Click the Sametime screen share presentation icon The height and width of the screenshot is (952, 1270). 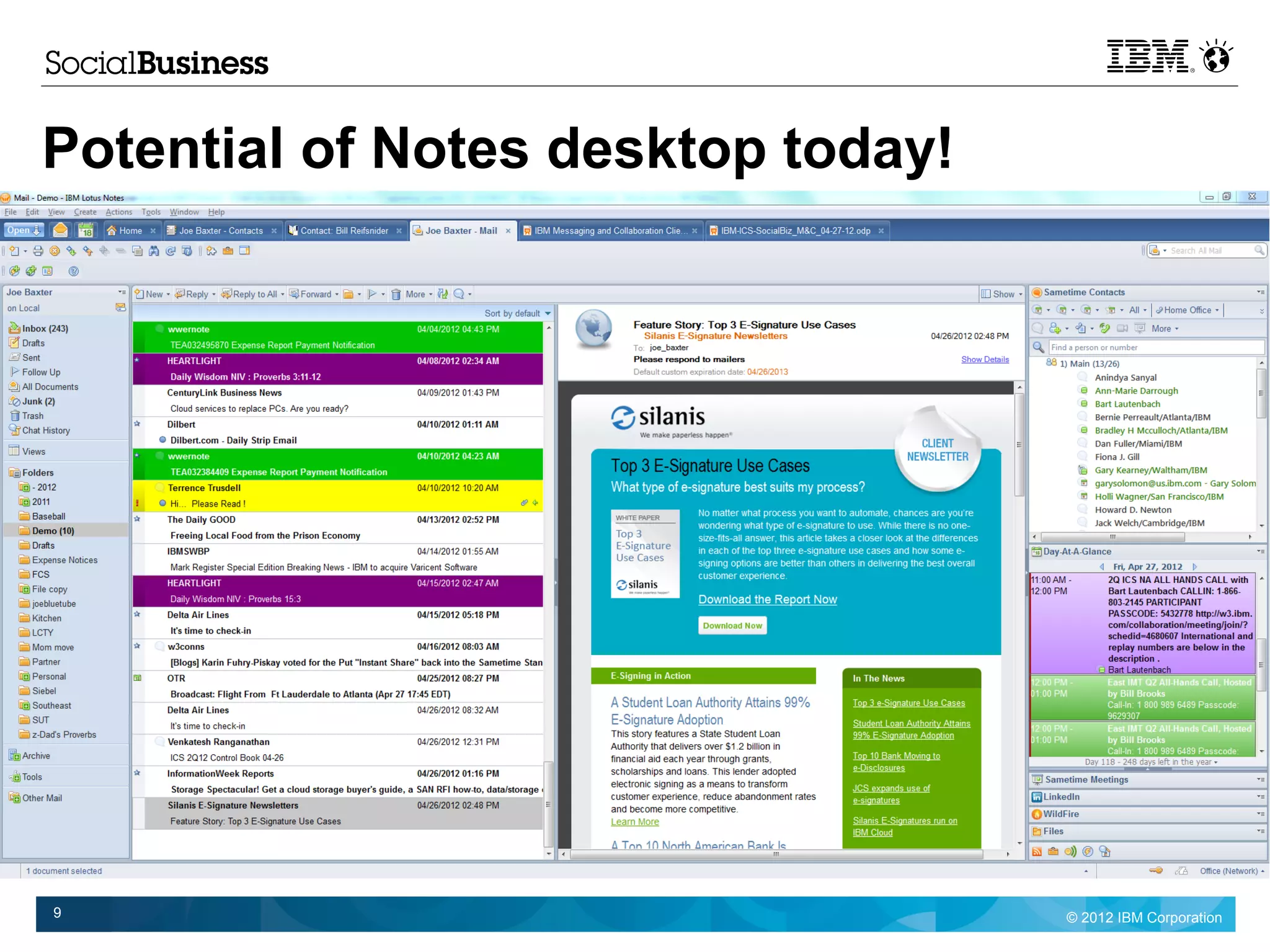[1140, 328]
